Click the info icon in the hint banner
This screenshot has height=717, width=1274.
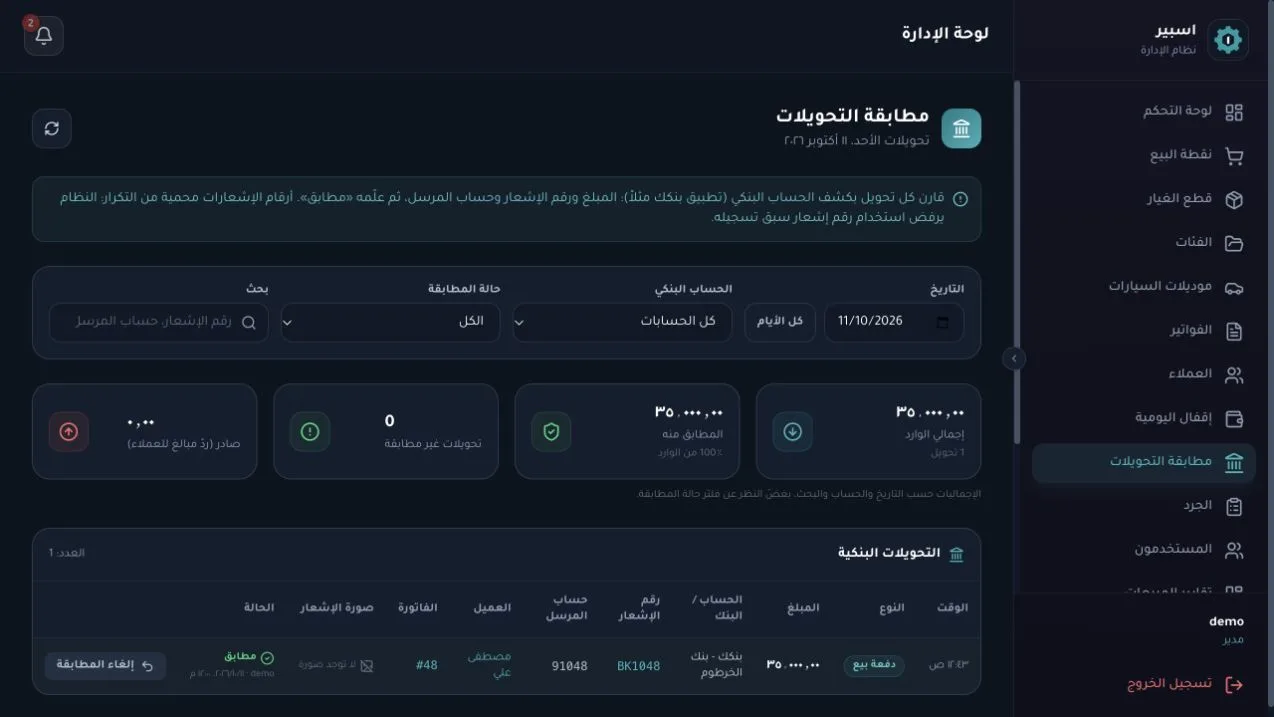960,199
